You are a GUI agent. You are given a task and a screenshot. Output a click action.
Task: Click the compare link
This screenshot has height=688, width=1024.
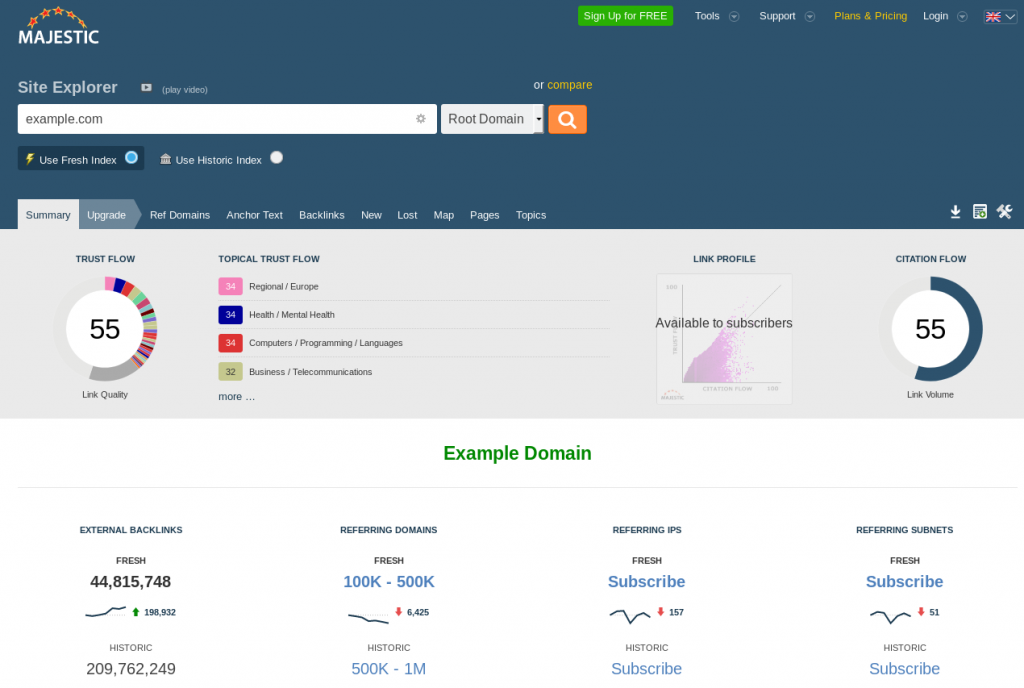pyautogui.click(x=569, y=85)
